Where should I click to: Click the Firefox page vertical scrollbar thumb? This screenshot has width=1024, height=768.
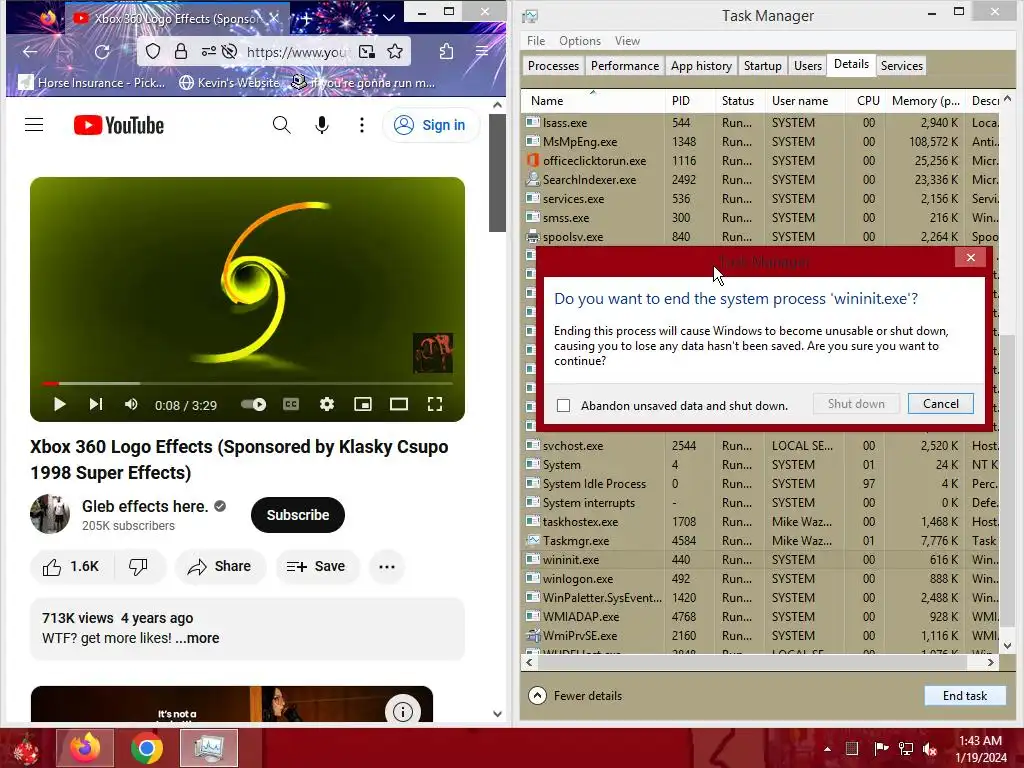pyautogui.click(x=497, y=173)
